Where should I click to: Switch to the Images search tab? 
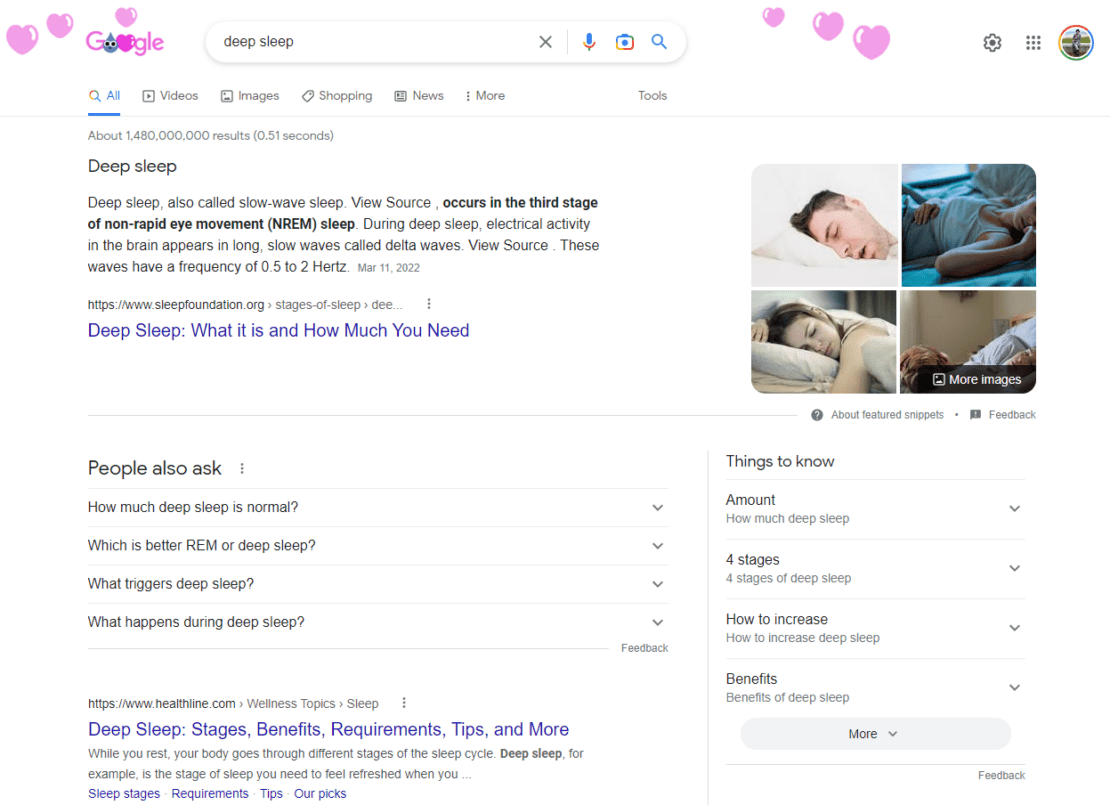tap(250, 95)
